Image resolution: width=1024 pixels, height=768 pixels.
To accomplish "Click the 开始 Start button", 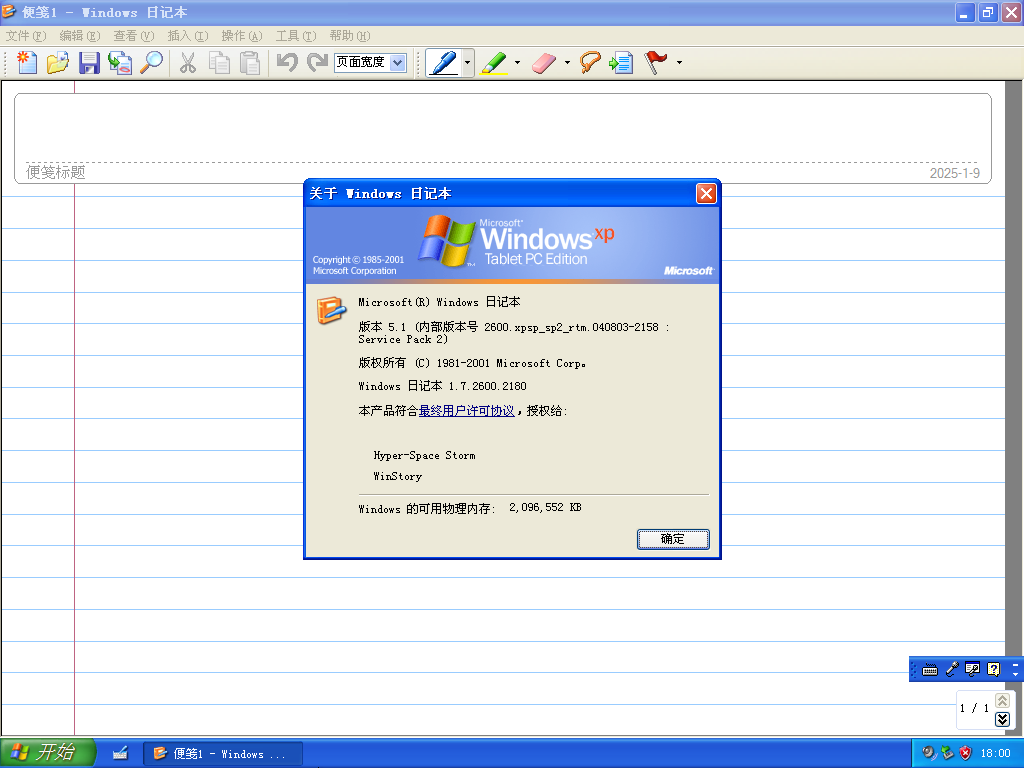I will pos(47,753).
